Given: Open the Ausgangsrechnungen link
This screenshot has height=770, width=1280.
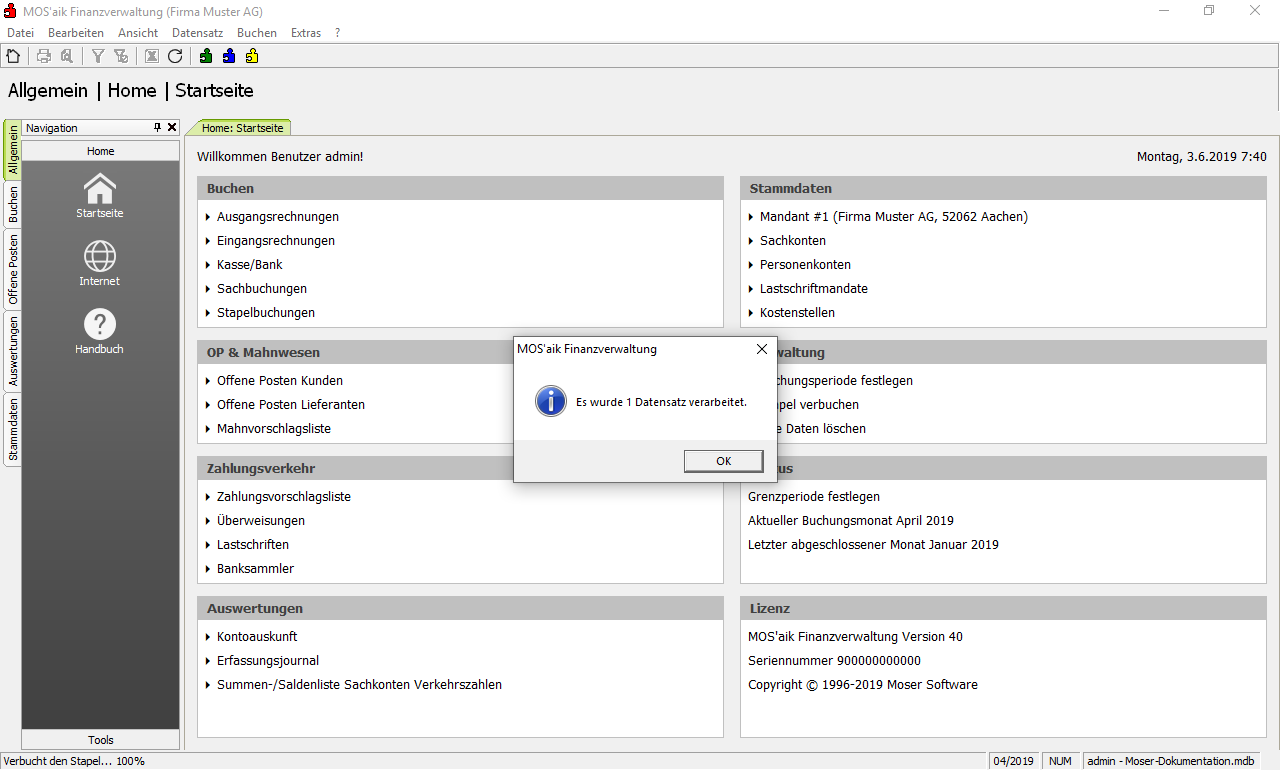Looking at the screenshot, I should (x=278, y=217).
